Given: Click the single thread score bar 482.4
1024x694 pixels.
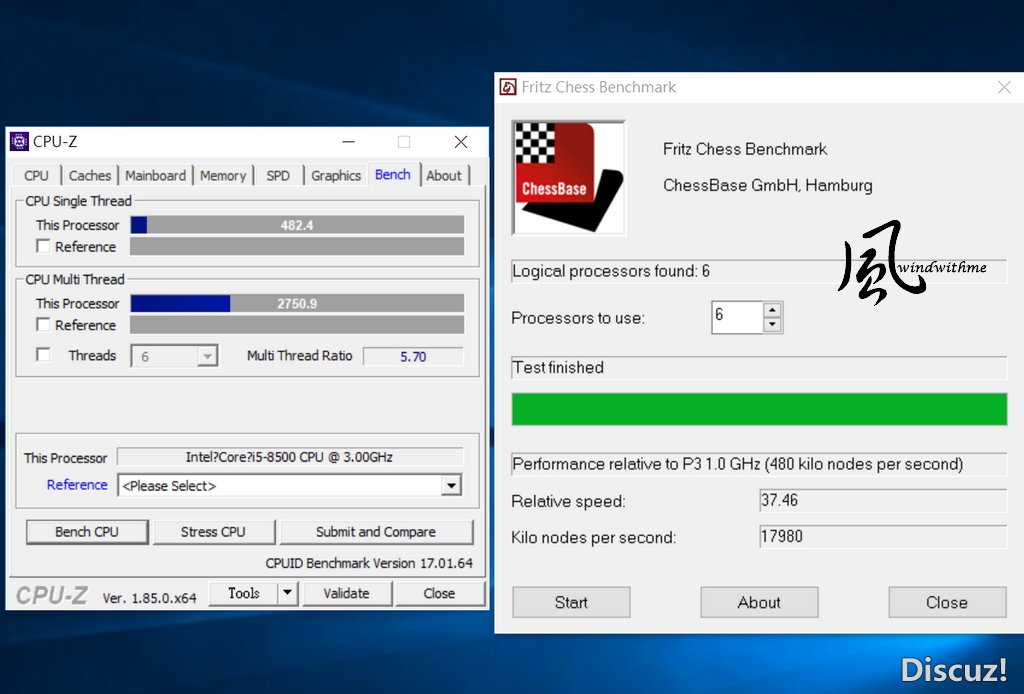Looking at the screenshot, I should (x=297, y=225).
